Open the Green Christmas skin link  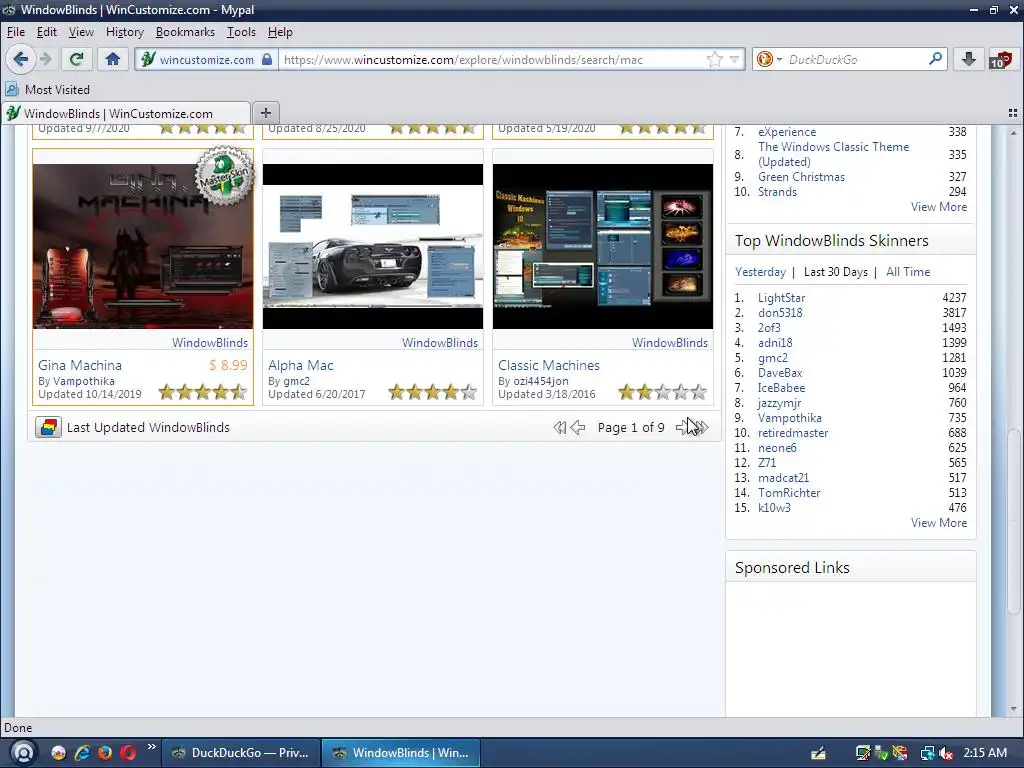(x=801, y=177)
